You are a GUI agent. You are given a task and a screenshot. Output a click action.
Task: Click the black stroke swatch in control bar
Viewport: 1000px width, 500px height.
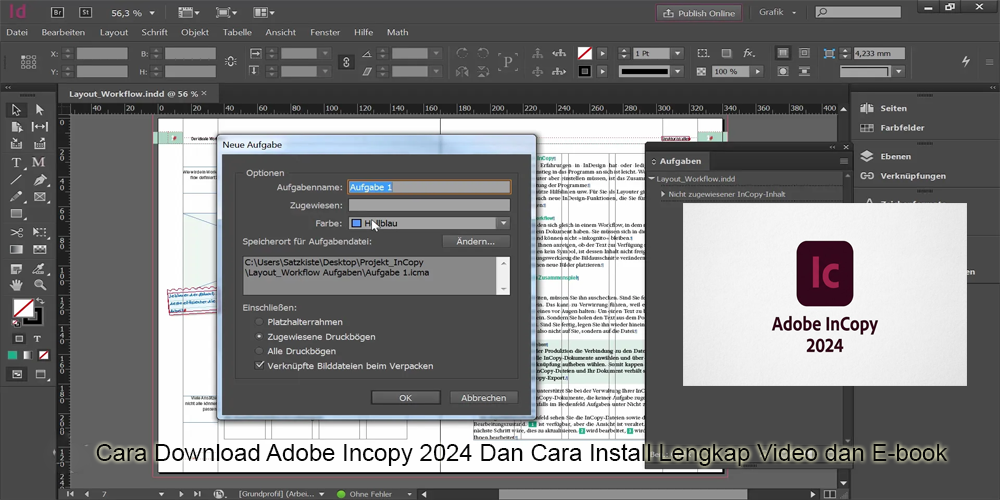point(584,71)
